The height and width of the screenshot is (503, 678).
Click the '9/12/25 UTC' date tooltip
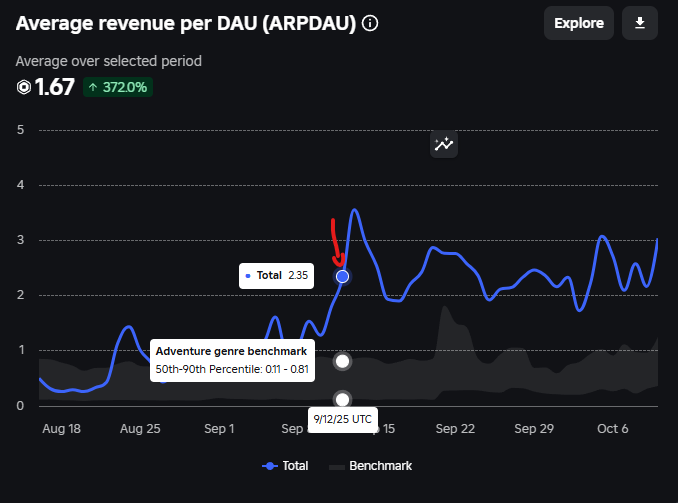coord(342,419)
